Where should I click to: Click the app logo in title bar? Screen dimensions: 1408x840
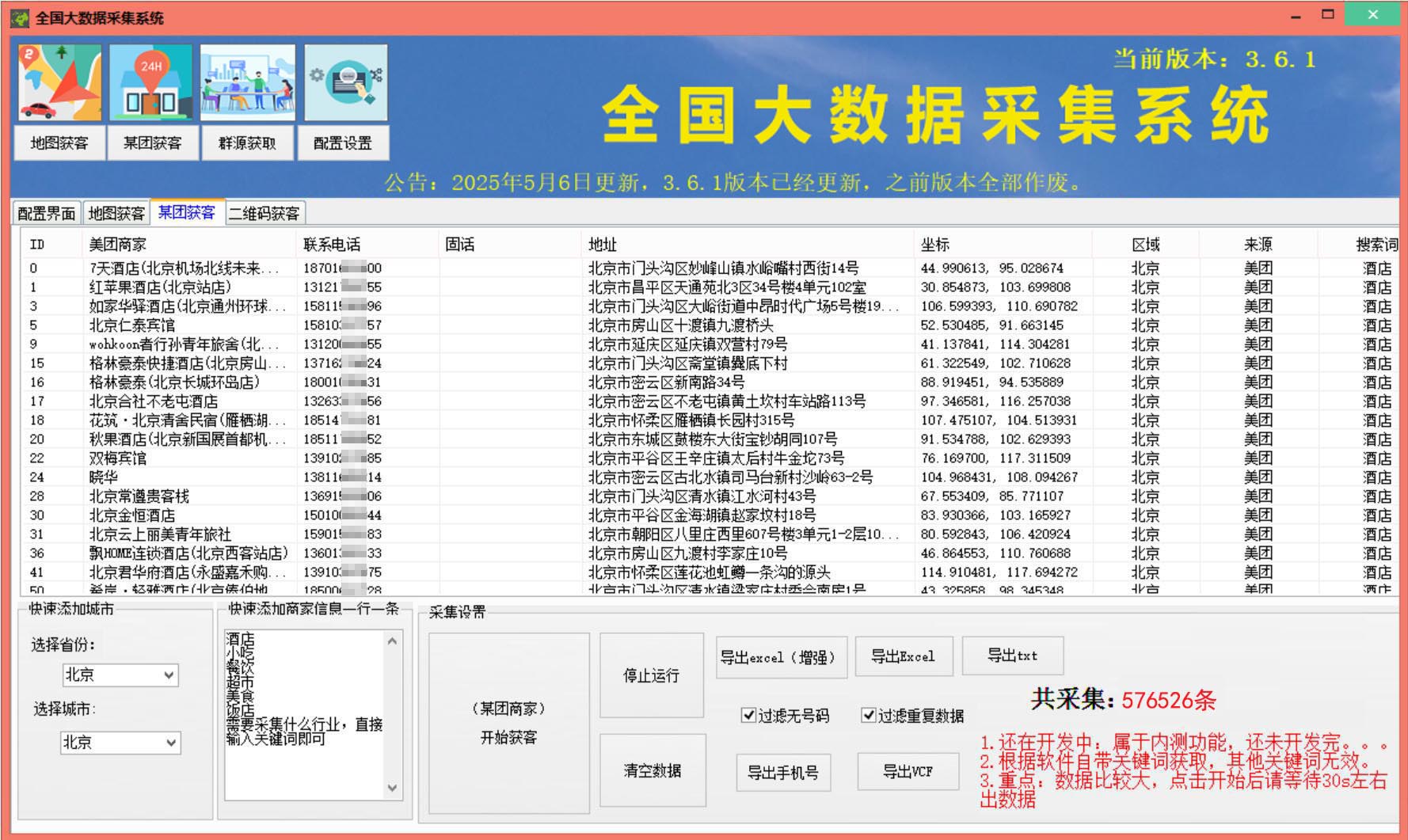[x=20, y=17]
